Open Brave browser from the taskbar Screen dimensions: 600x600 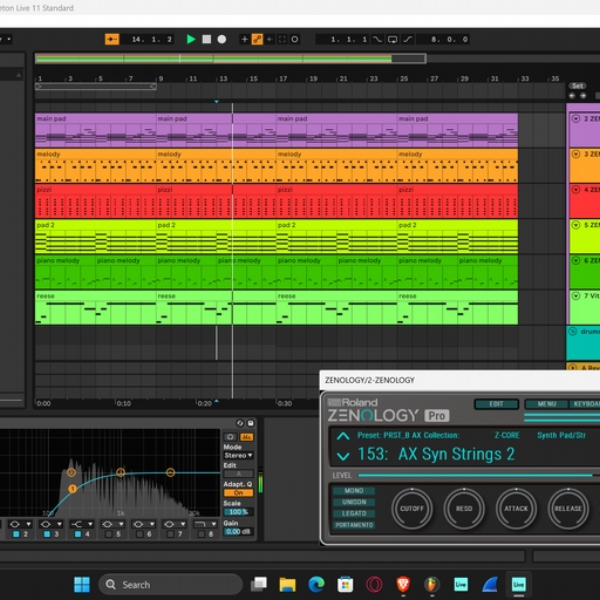pos(403,584)
